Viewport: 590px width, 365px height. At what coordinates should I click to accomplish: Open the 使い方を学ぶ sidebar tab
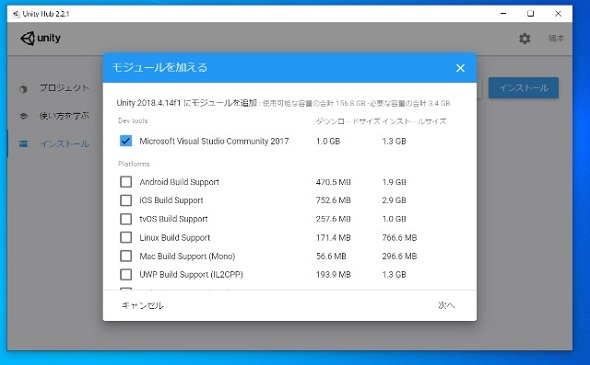(64, 116)
